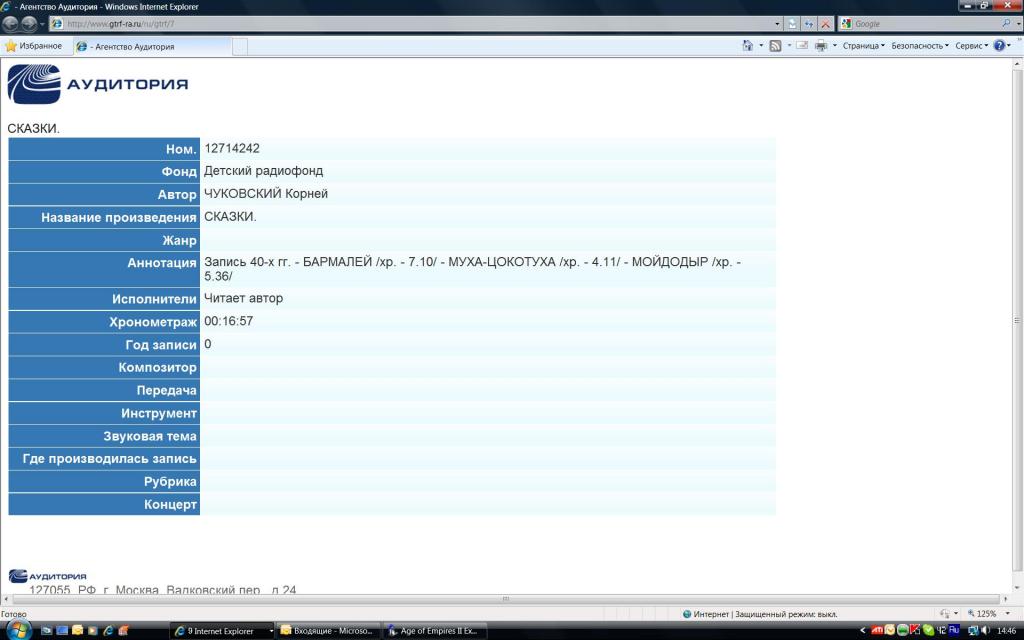Switch to Age of Empires II taskbar button
Screen dimensions: 1024x640
coord(436,631)
